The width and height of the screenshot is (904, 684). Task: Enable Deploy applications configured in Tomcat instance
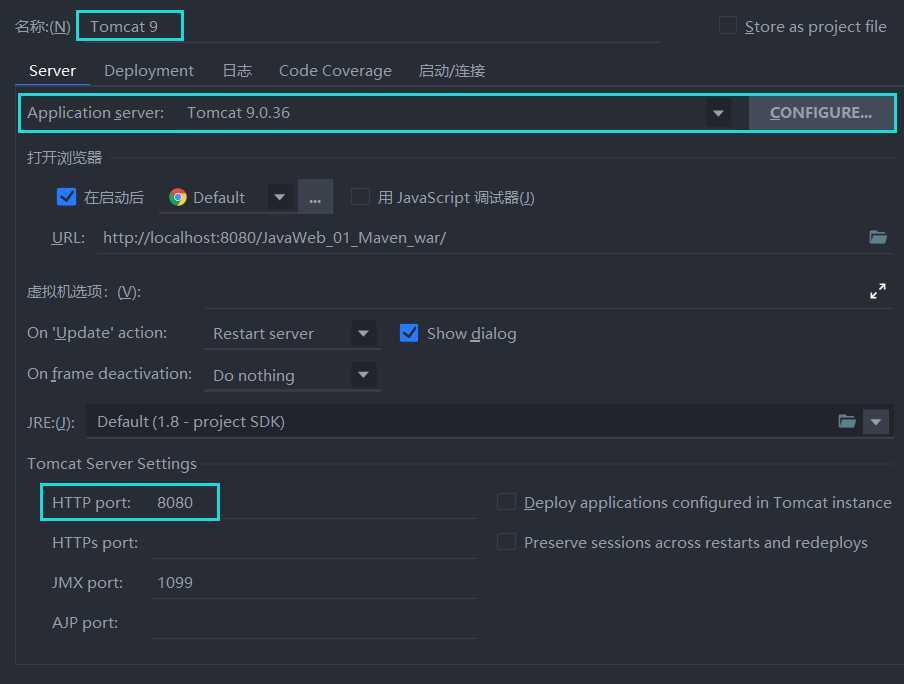507,502
